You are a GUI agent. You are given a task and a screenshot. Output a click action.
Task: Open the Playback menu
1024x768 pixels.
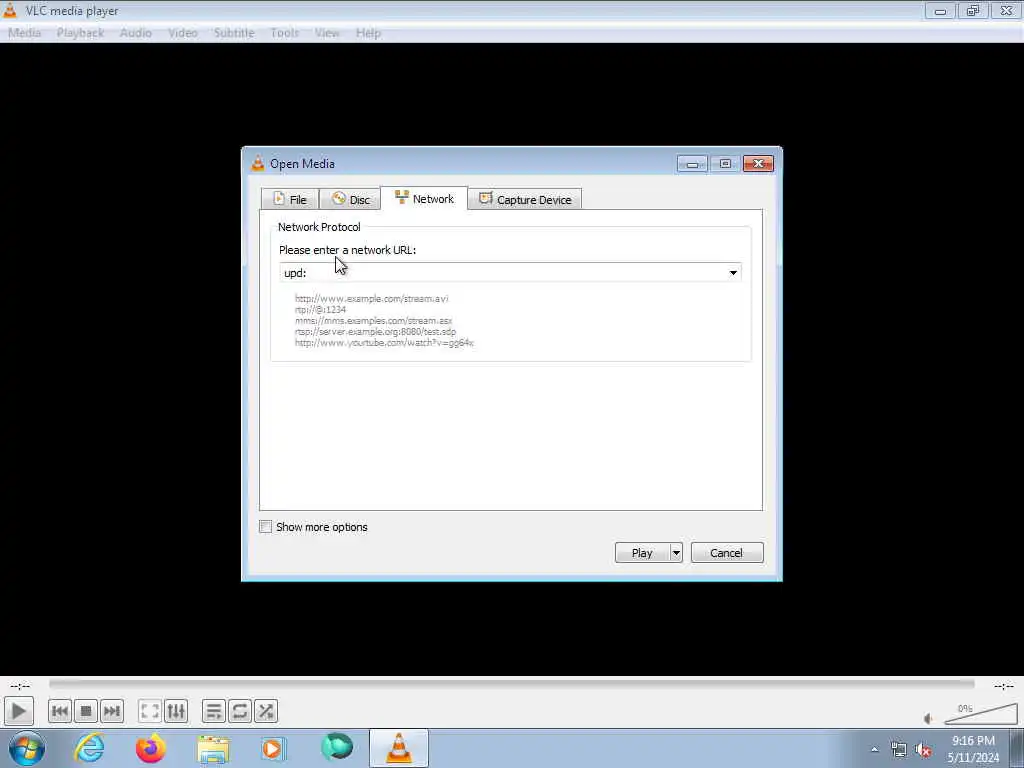pyautogui.click(x=80, y=33)
